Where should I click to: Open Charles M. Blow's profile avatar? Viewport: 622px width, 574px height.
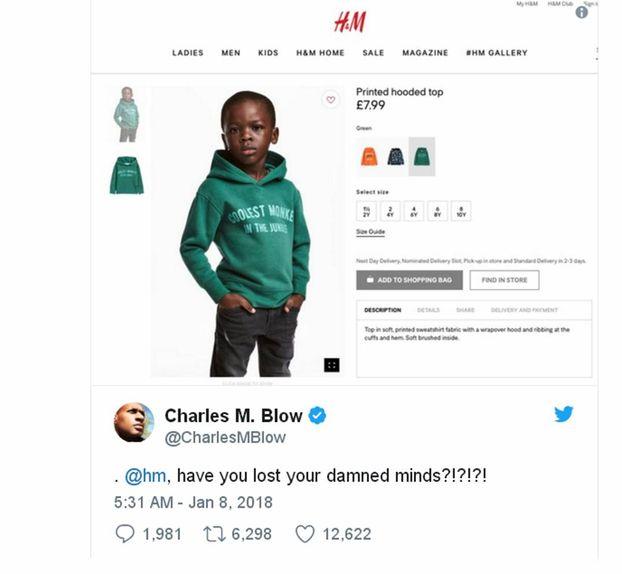pos(134,422)
